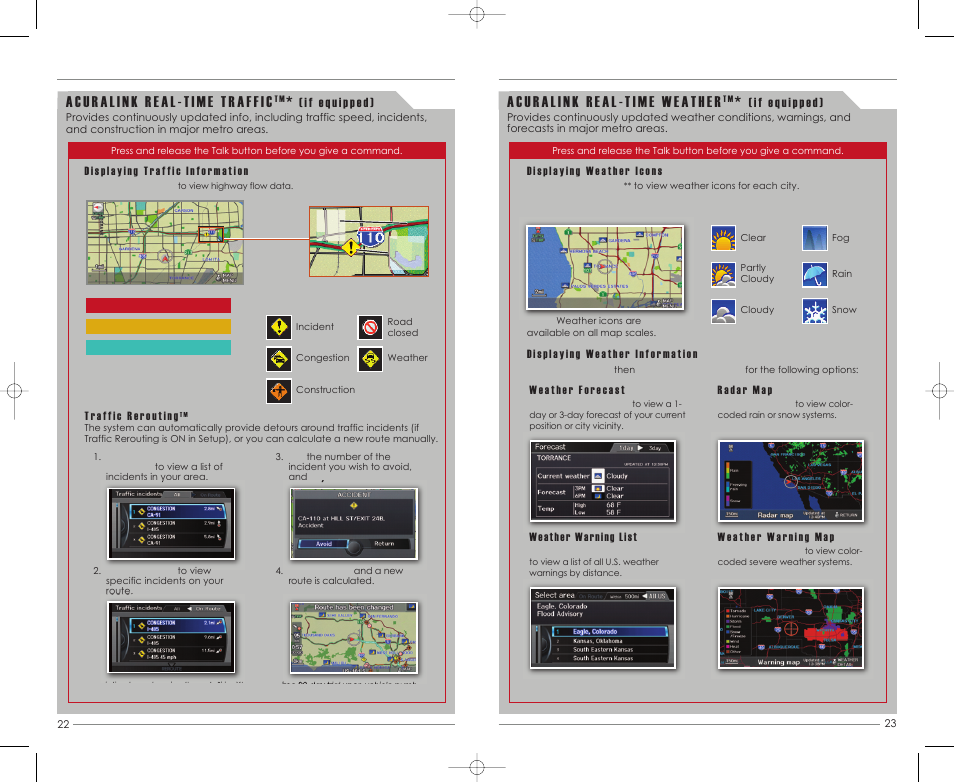The image size is (954, 782).
Task: Click the yellow diamond icon in ACCIDENT dialog
Action: 353,506
